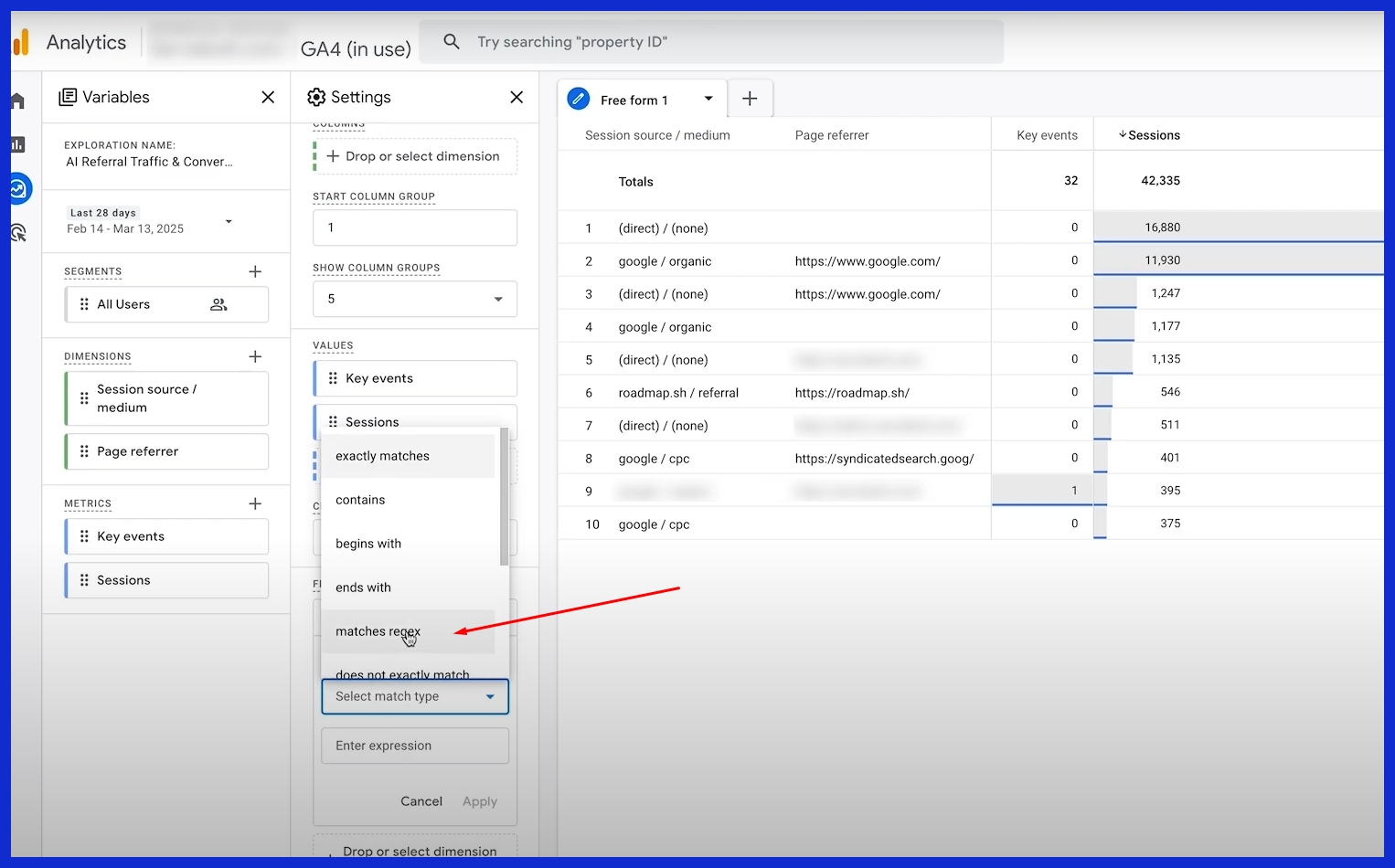Click the Cancel button in filter
This screenshot has width=1395, height=868.
tap(421, 801)
